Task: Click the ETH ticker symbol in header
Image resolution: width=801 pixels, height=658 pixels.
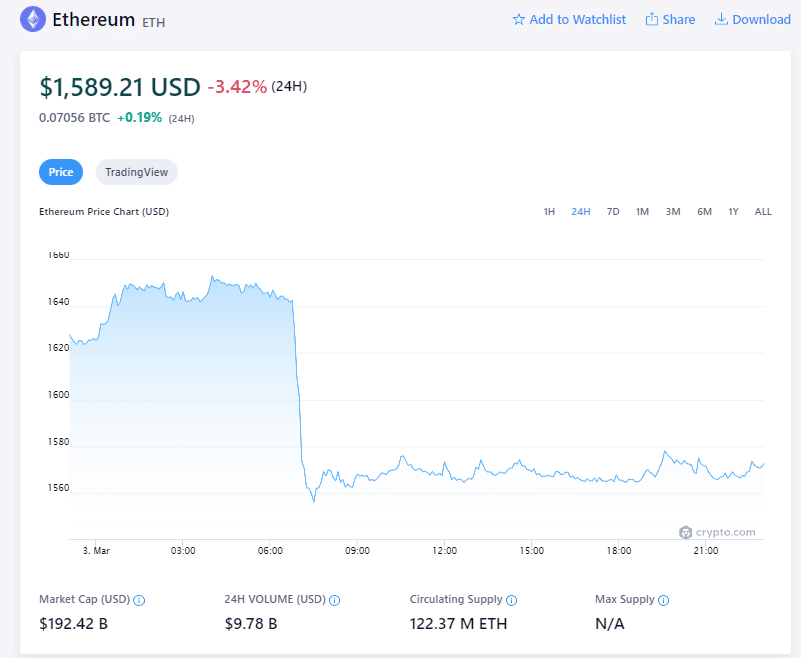Action: click(154, 22)
